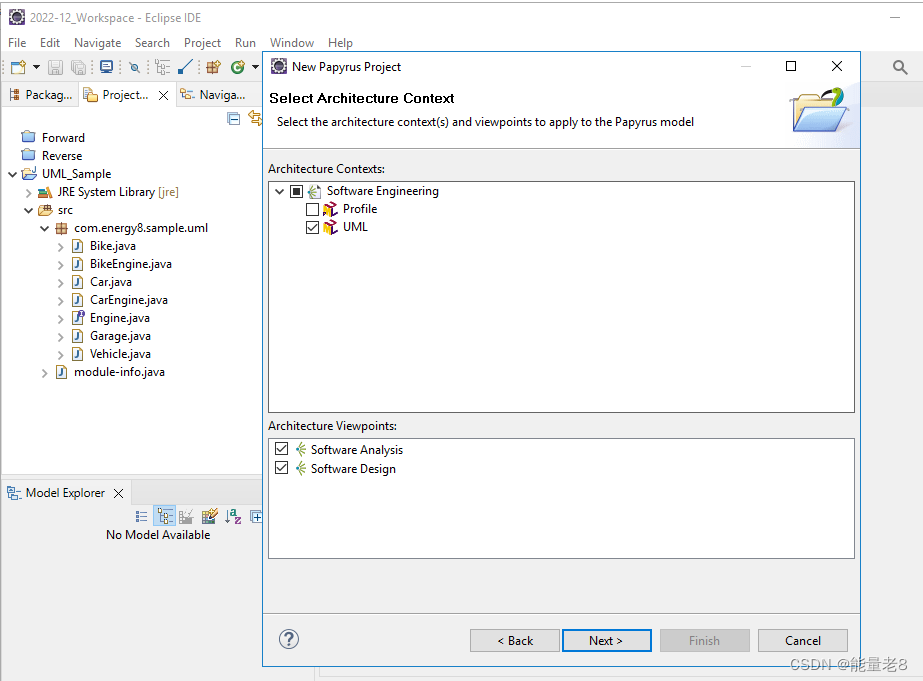The image size is (923, 681).
Task: Expand the Car.java node
Action: click(x=60, y=283)
